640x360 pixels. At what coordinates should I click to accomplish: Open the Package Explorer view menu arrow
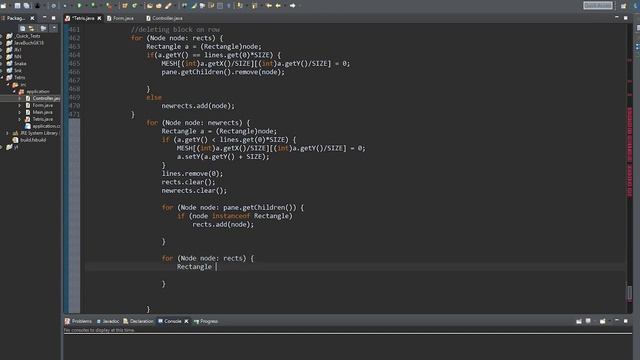53,28
